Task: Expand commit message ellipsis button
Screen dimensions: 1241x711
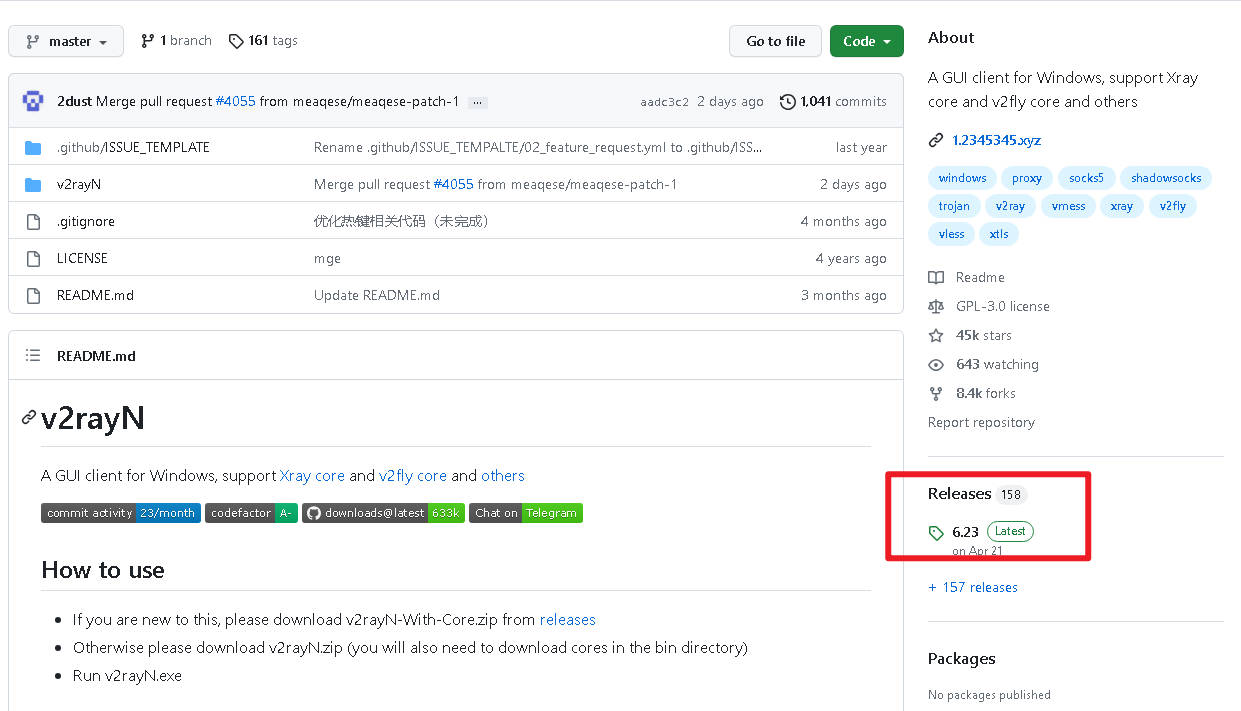Action: click(x=477, y=102)
